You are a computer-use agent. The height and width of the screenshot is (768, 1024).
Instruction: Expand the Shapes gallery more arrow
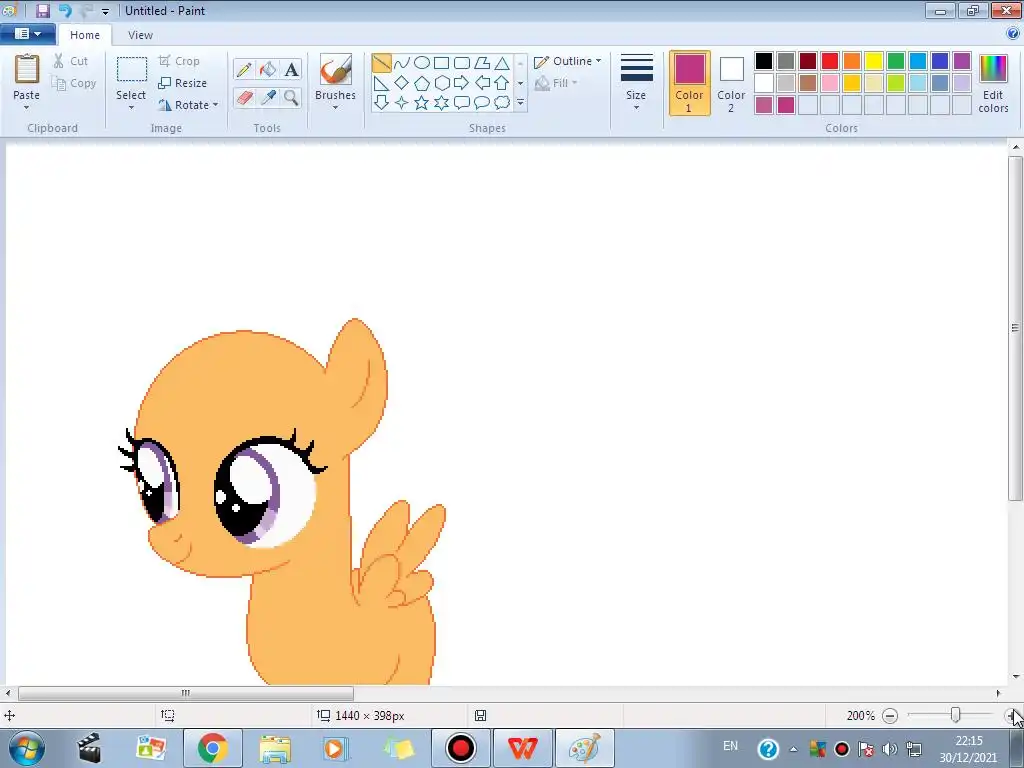pos(520,103)
